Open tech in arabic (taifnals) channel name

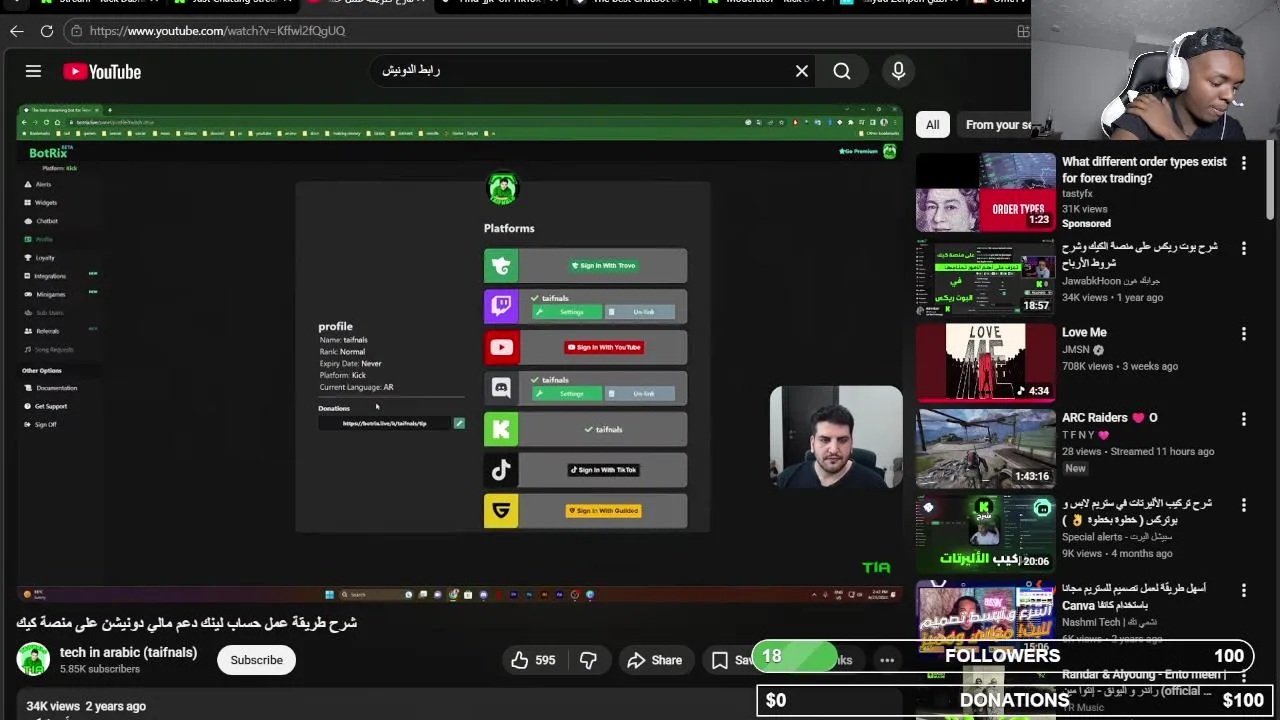[128, 652]
